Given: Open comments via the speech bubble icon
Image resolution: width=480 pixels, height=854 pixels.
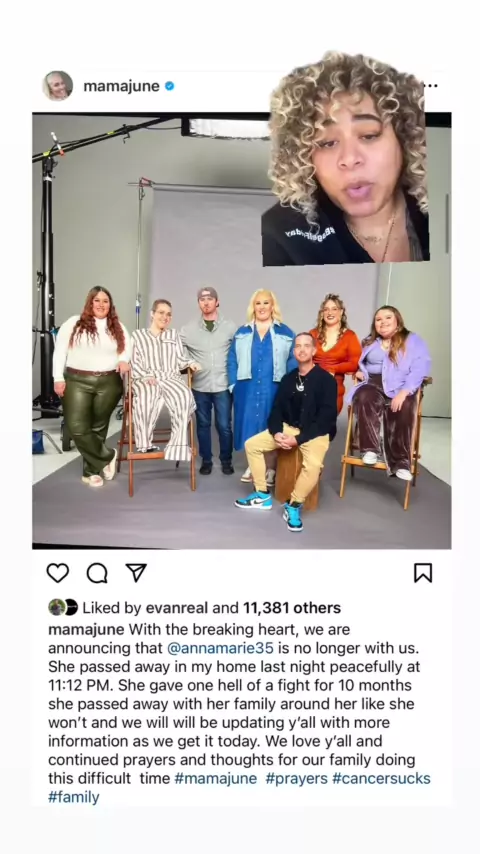Looking at the screenshot, I should (x=97, y=572).
